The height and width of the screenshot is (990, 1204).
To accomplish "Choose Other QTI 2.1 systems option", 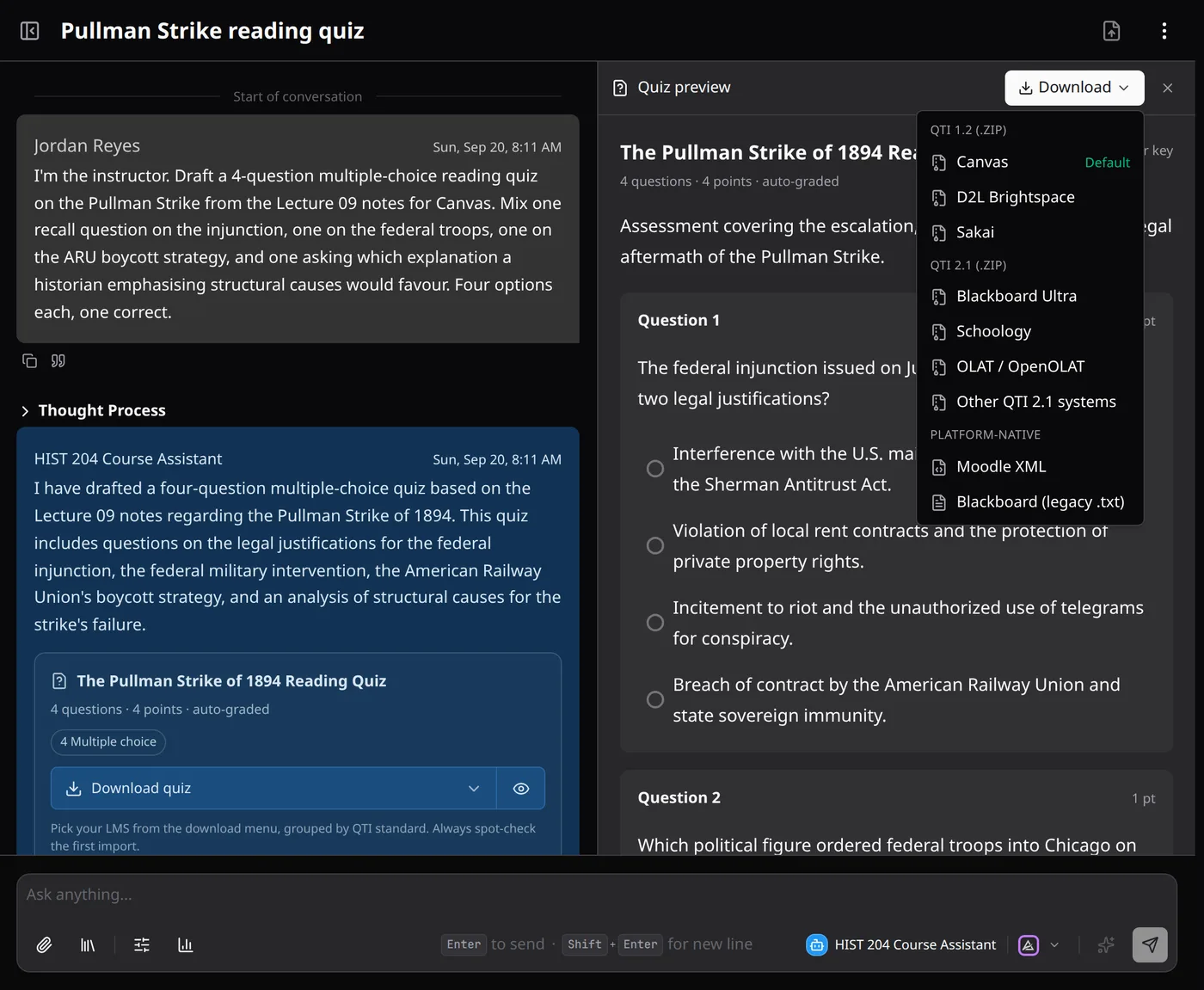I will 1030,402.
